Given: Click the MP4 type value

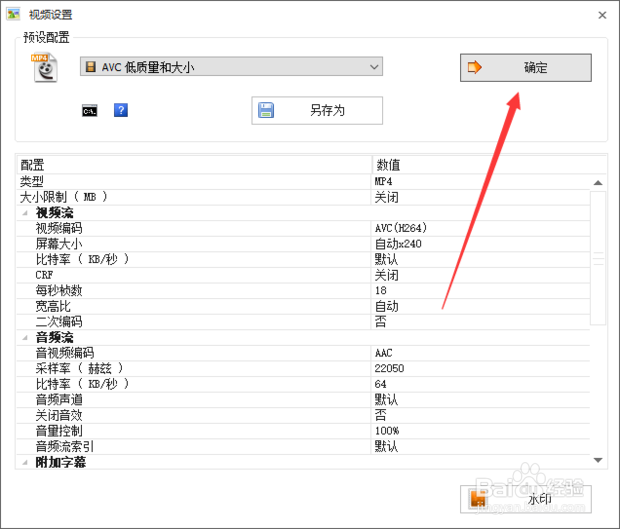Looking at the screenshot, I should tap(383, 182).
